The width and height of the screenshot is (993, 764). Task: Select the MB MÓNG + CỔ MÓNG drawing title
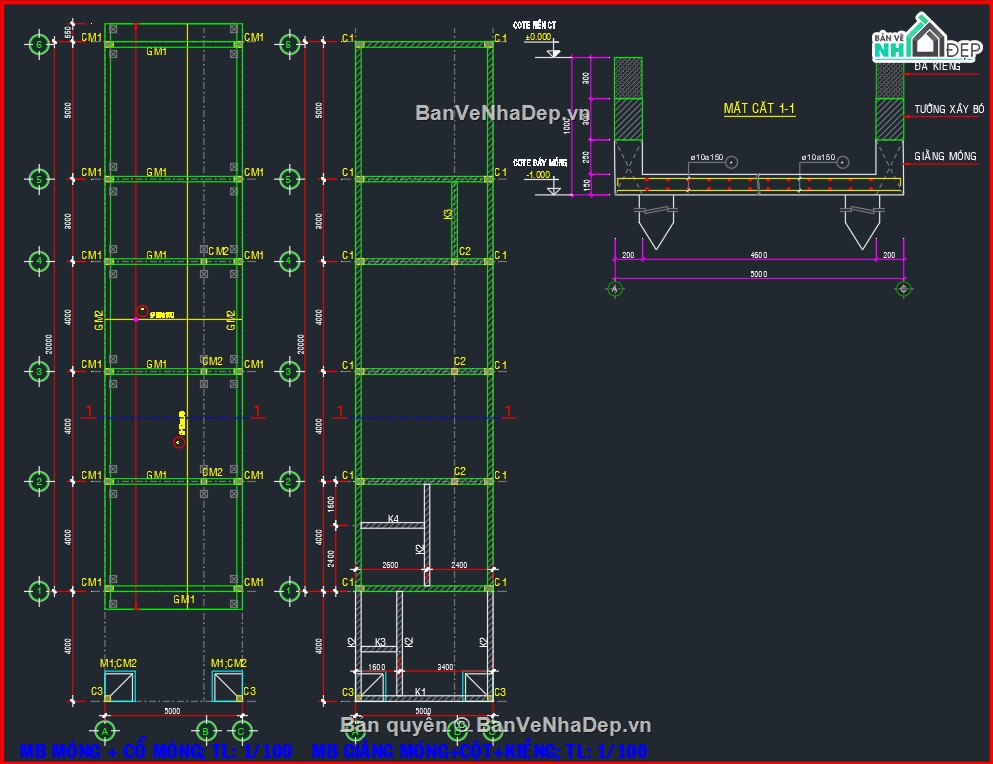coord(156,751)
